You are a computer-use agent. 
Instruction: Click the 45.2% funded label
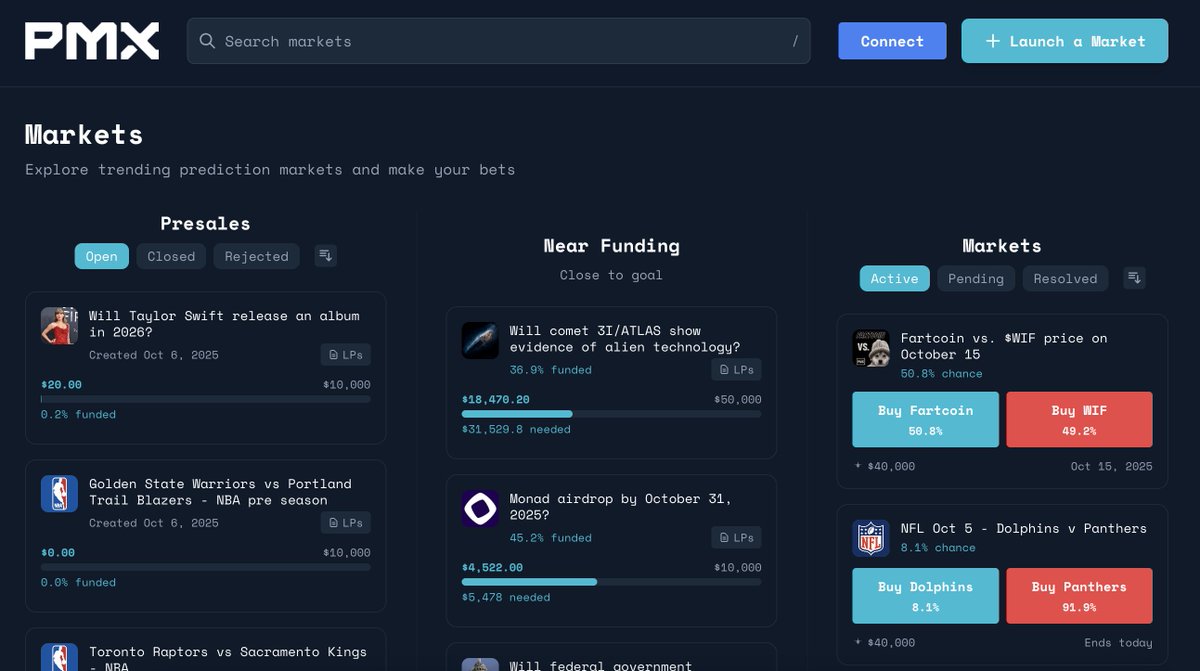pyautogui.click(x=551, y=537)
